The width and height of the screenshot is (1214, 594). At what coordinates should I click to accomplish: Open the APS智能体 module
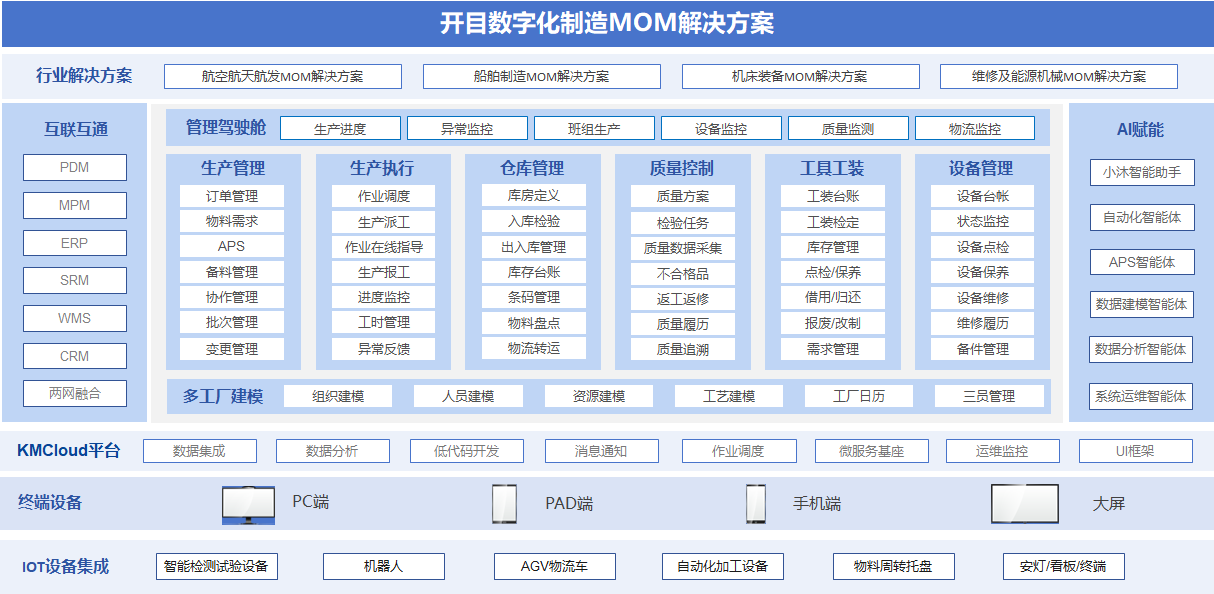coord(1140,262)
